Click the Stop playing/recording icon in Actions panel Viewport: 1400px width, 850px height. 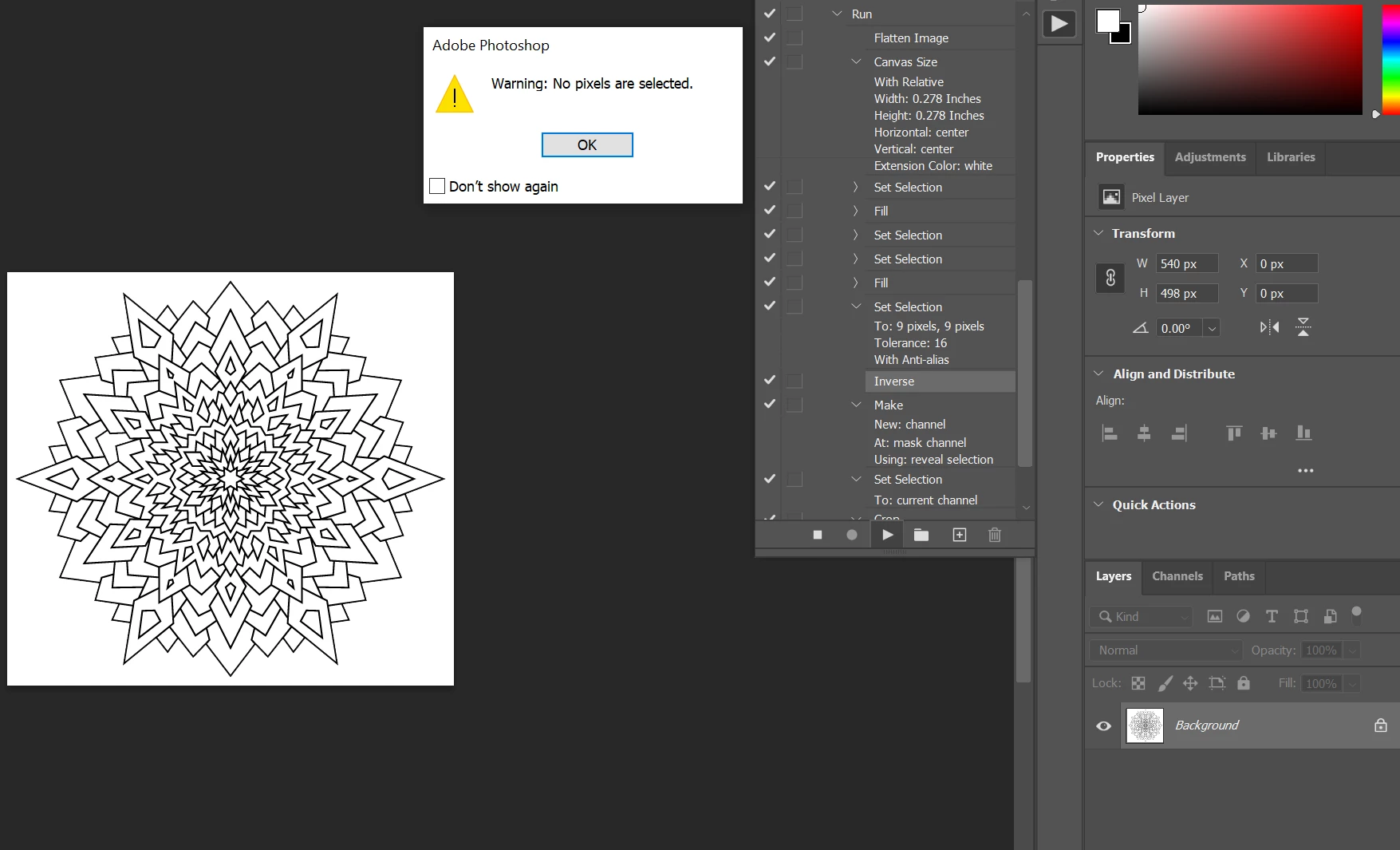coord(818,535)
